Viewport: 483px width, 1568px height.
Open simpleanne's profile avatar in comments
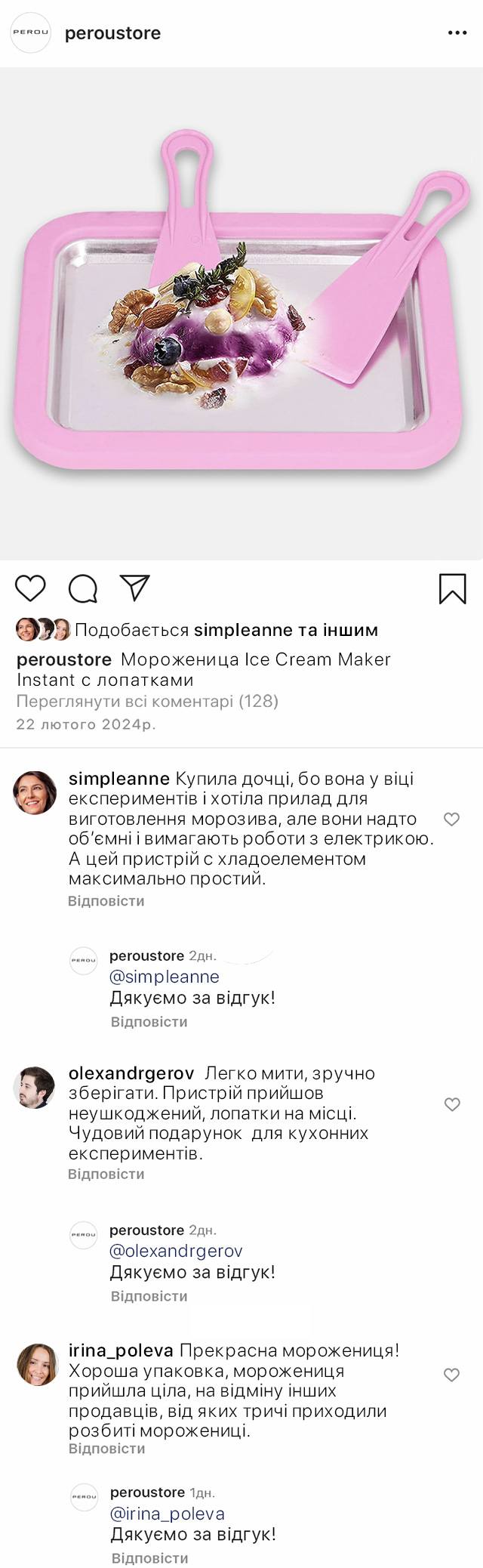[35, 792]
